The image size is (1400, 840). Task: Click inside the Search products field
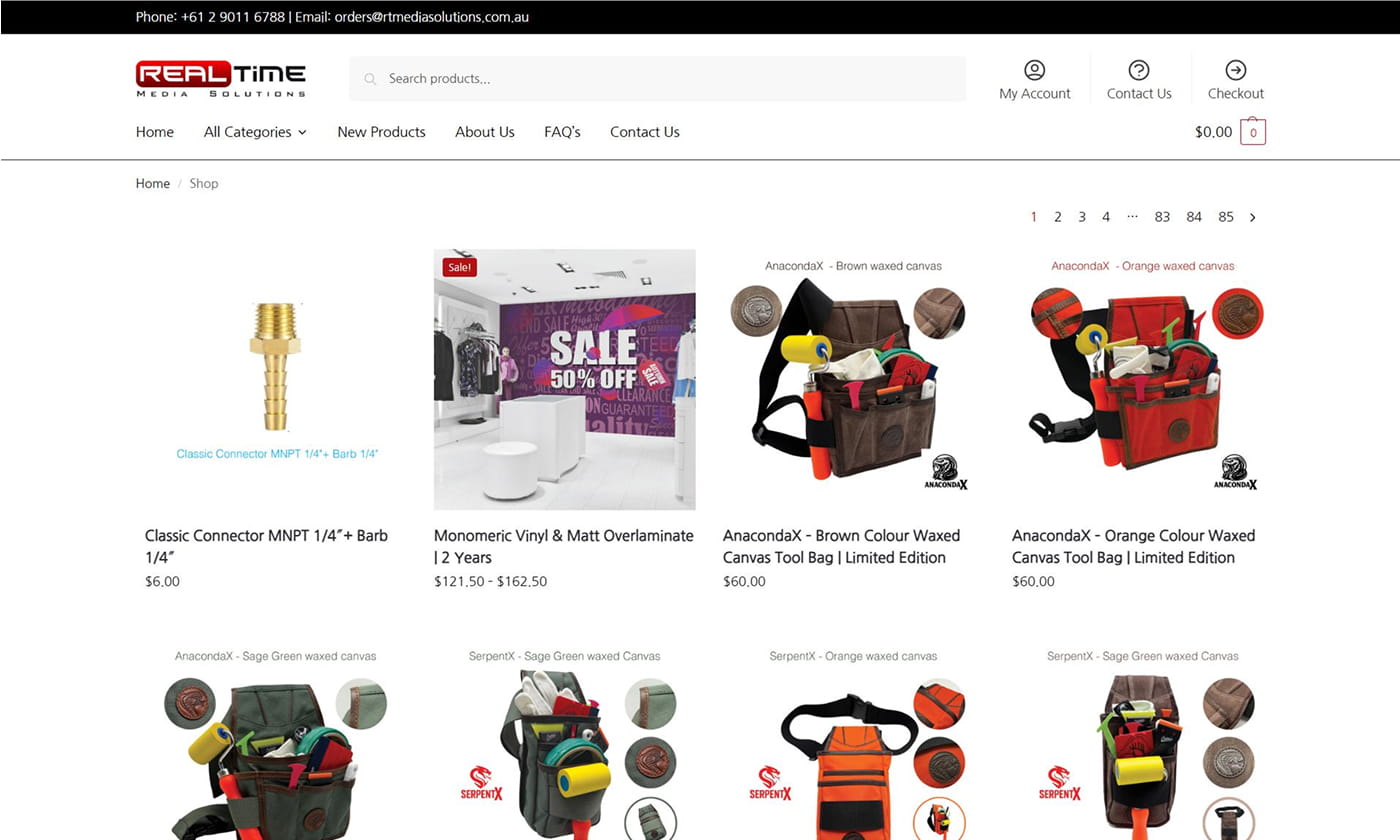(670, 79)
